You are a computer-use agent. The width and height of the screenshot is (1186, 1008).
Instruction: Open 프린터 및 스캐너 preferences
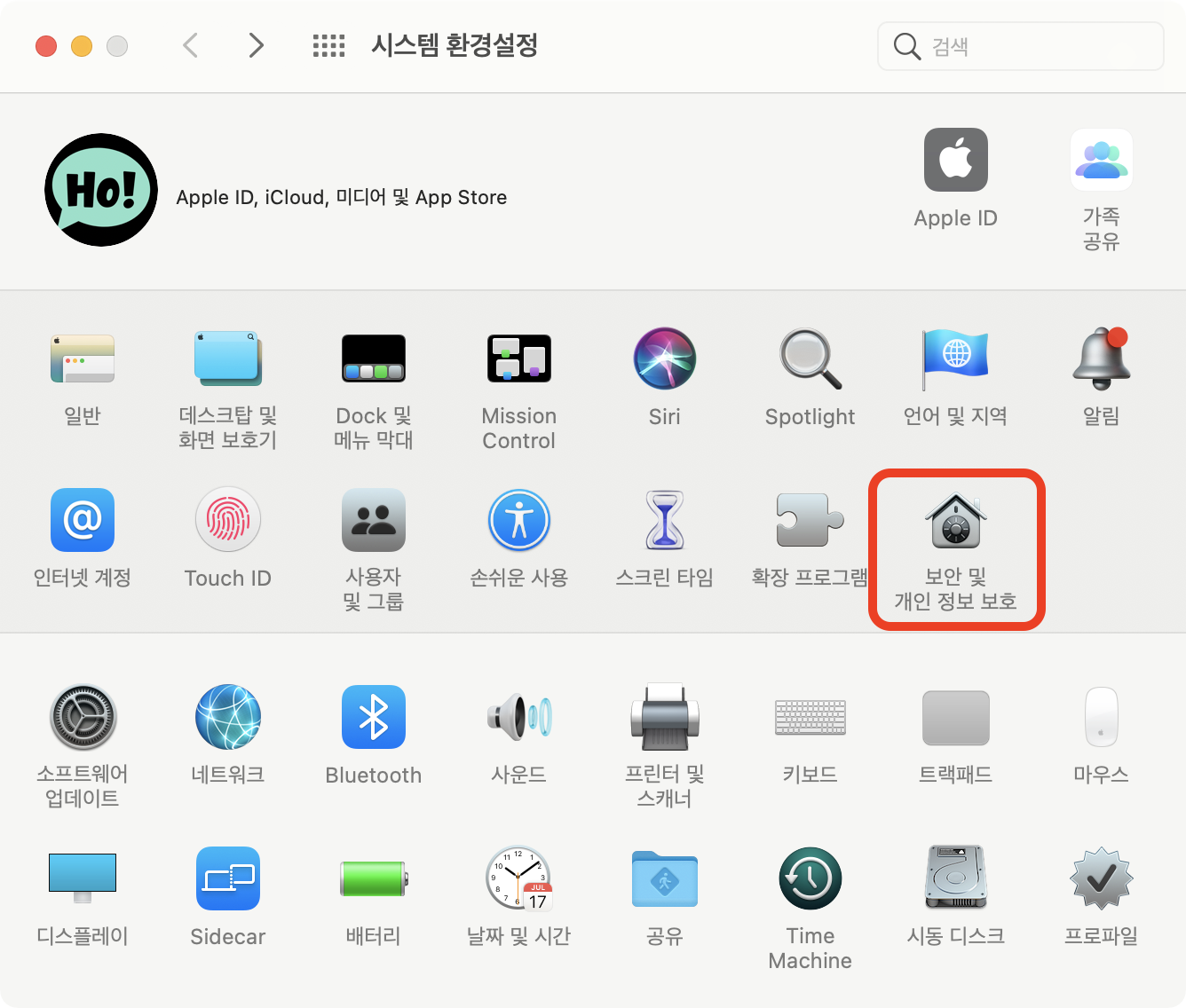coord(665,717)
